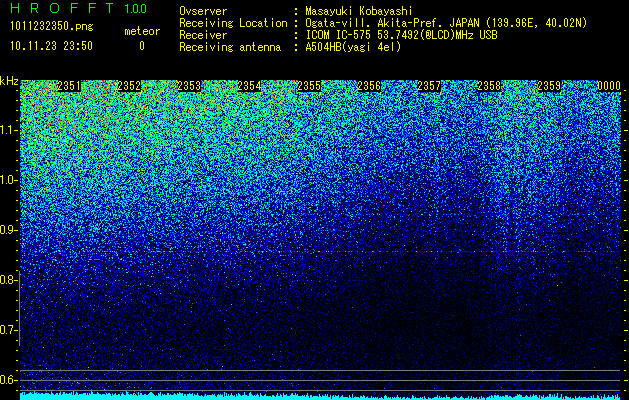The image size is (629, 400).
Task: Click the Receiver label
Action: click(203, 35)
